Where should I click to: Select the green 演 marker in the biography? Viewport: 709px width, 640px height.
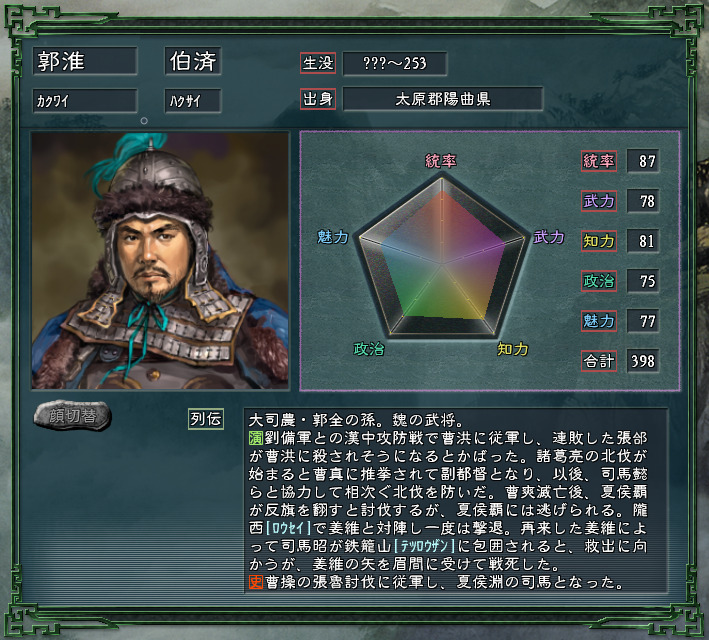255,438
